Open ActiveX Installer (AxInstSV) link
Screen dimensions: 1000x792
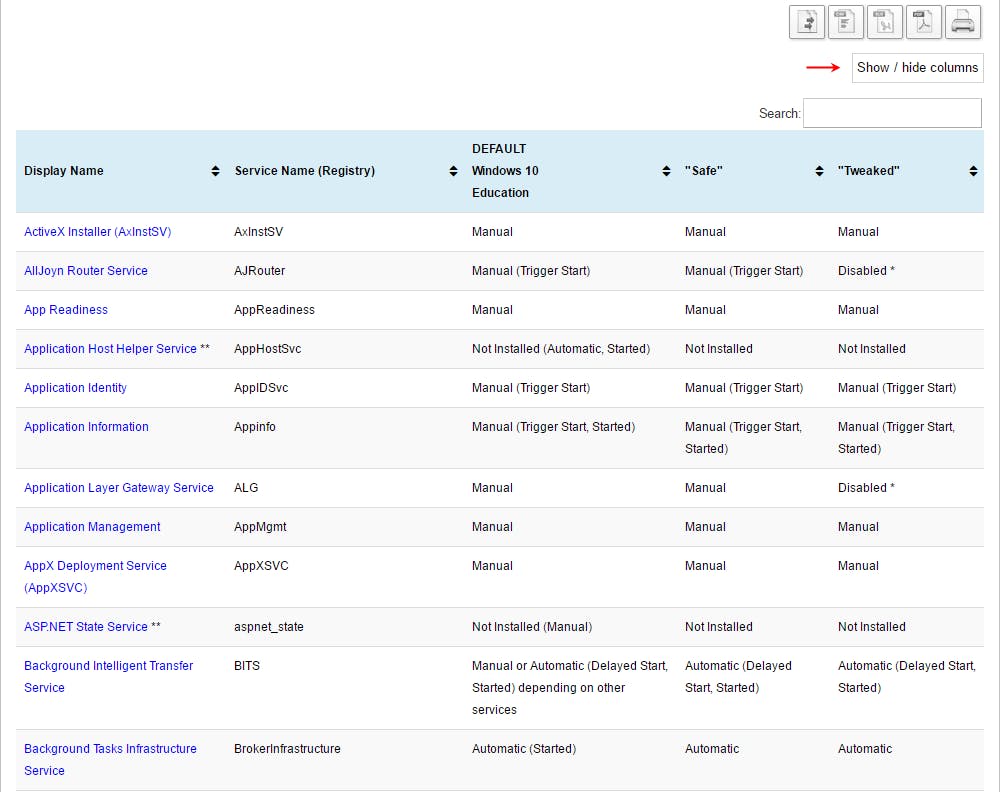[x=97, y=232]
